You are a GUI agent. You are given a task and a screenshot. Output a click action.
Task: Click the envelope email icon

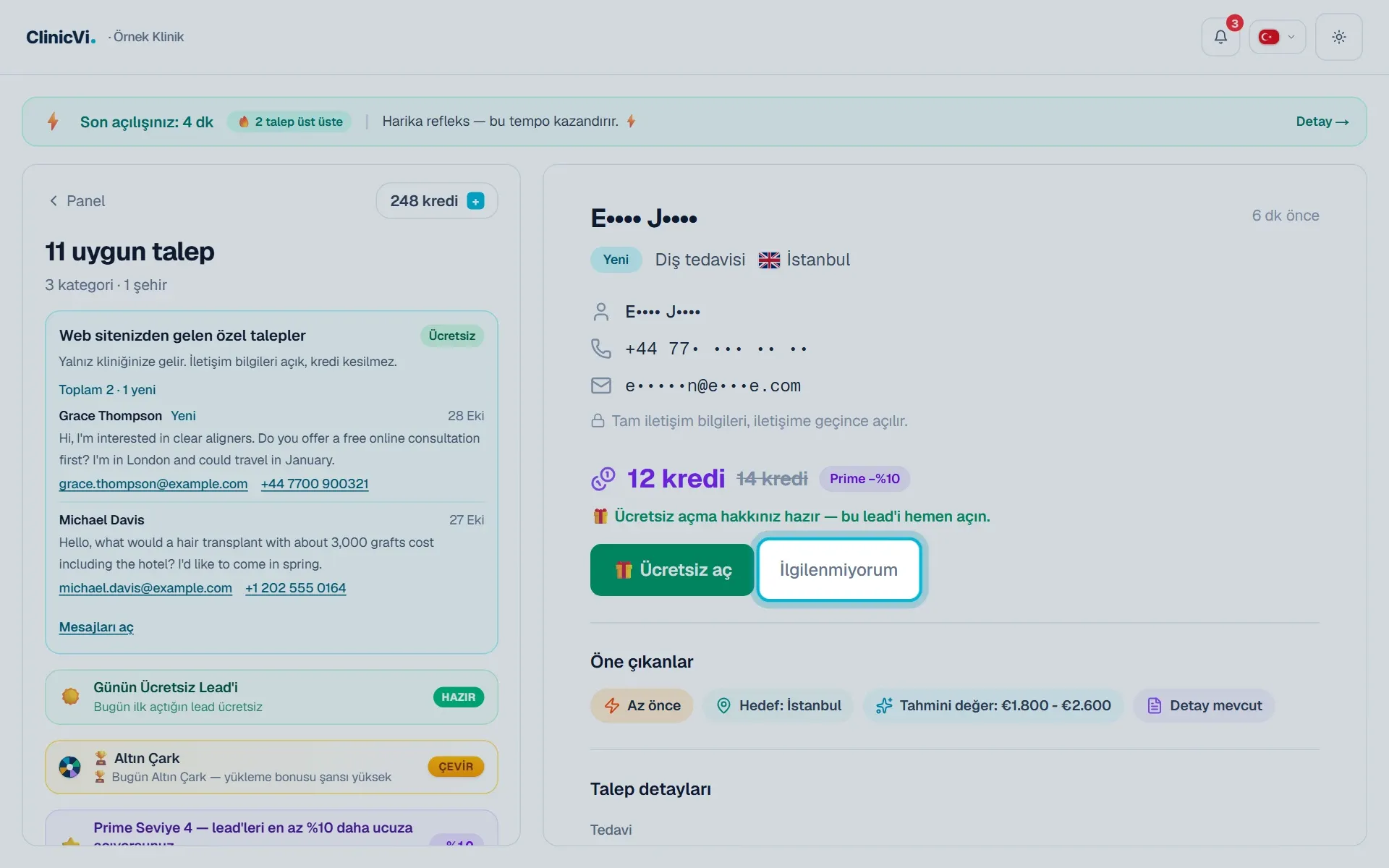tap(600, 386)
